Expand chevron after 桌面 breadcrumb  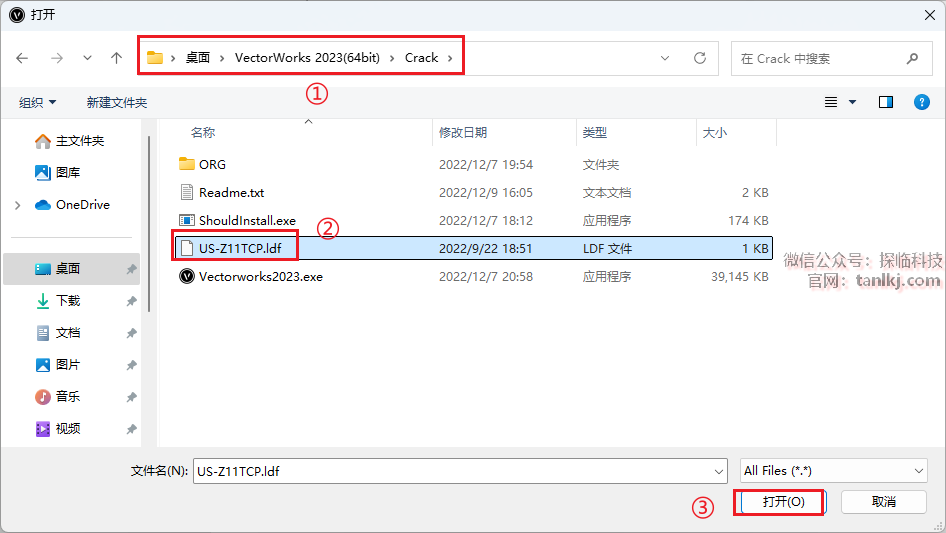click(x=222, y=58)
